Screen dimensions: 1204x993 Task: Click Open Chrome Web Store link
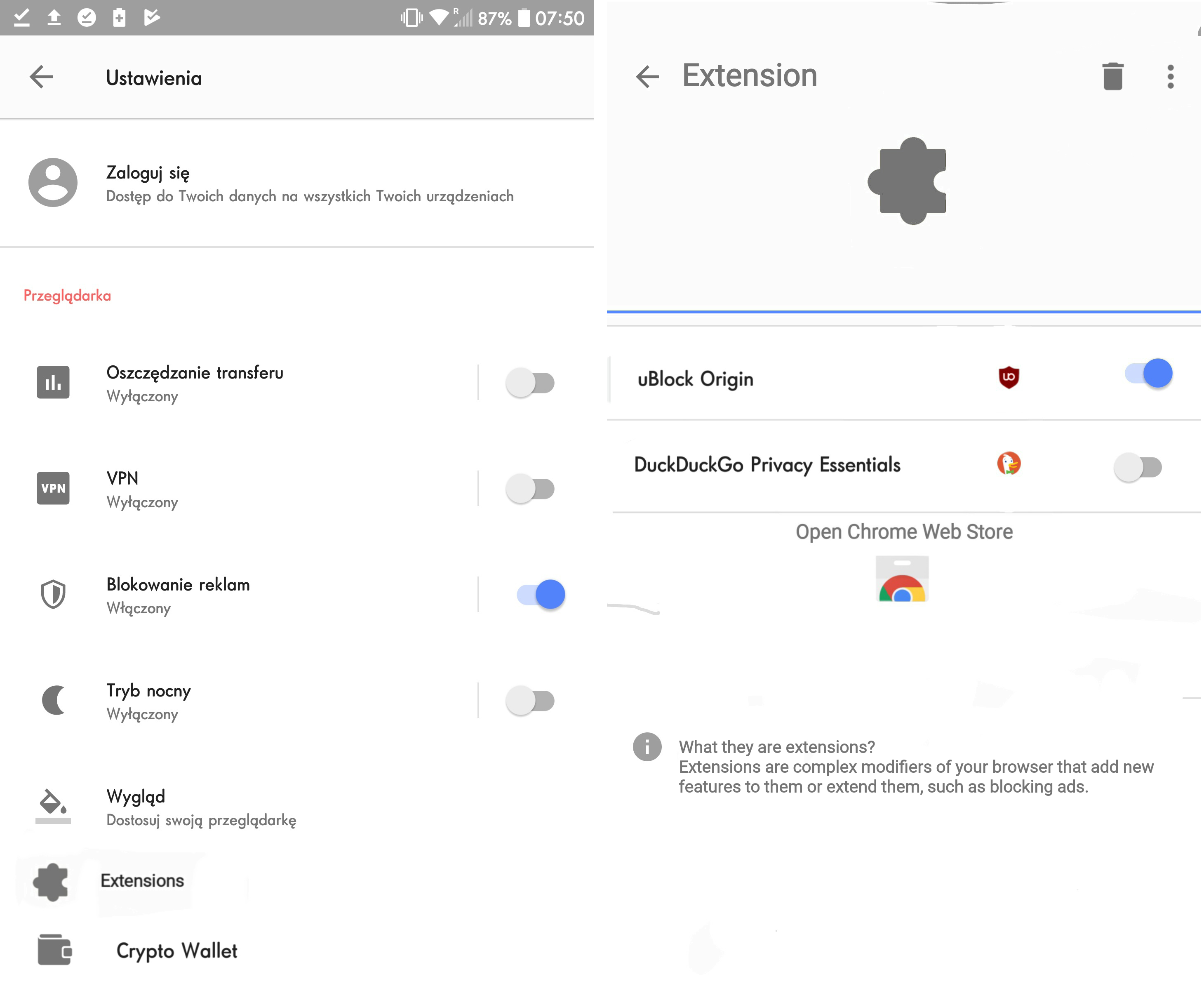point(905,531)
